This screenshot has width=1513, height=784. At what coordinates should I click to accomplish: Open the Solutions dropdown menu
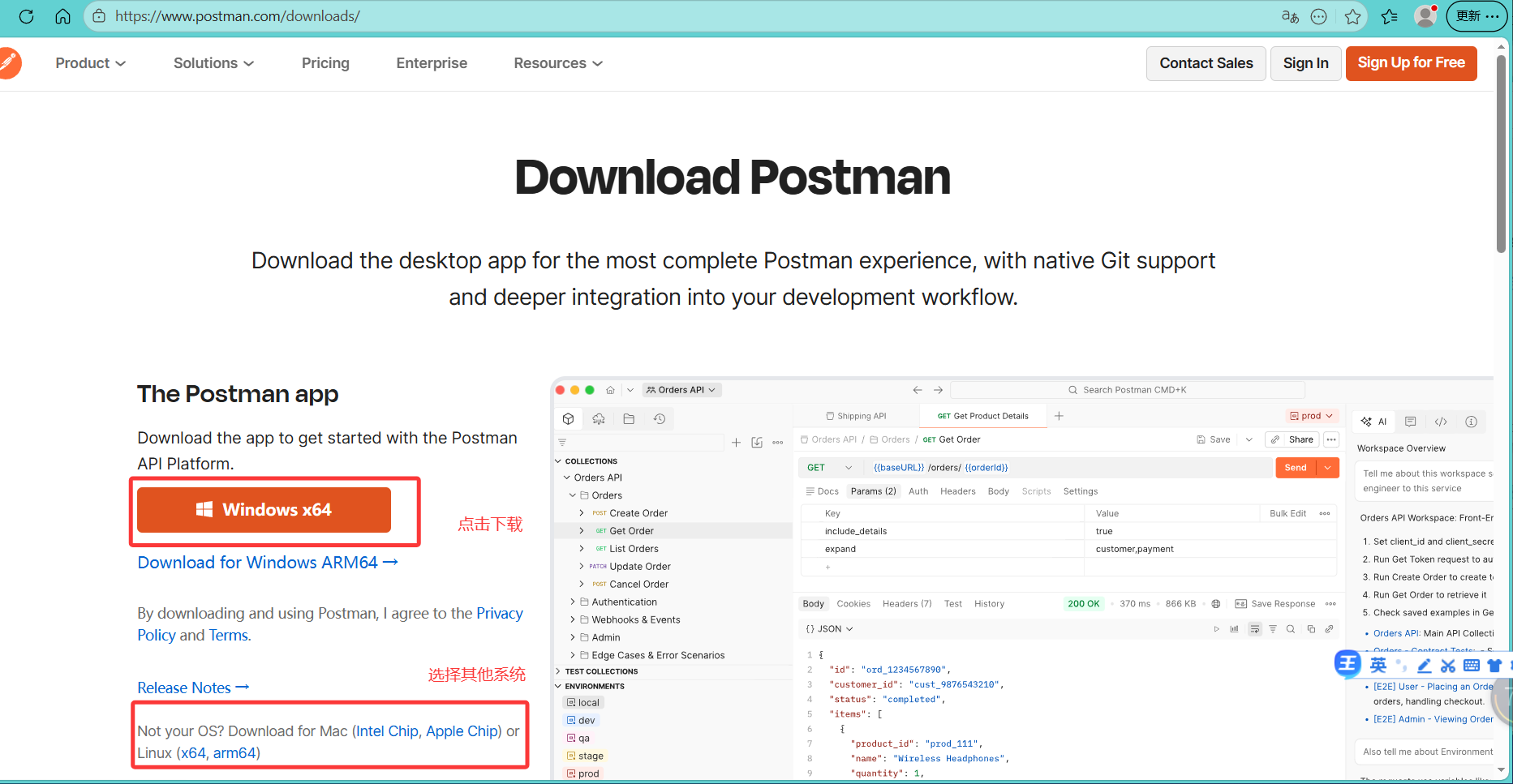[213, 63]
